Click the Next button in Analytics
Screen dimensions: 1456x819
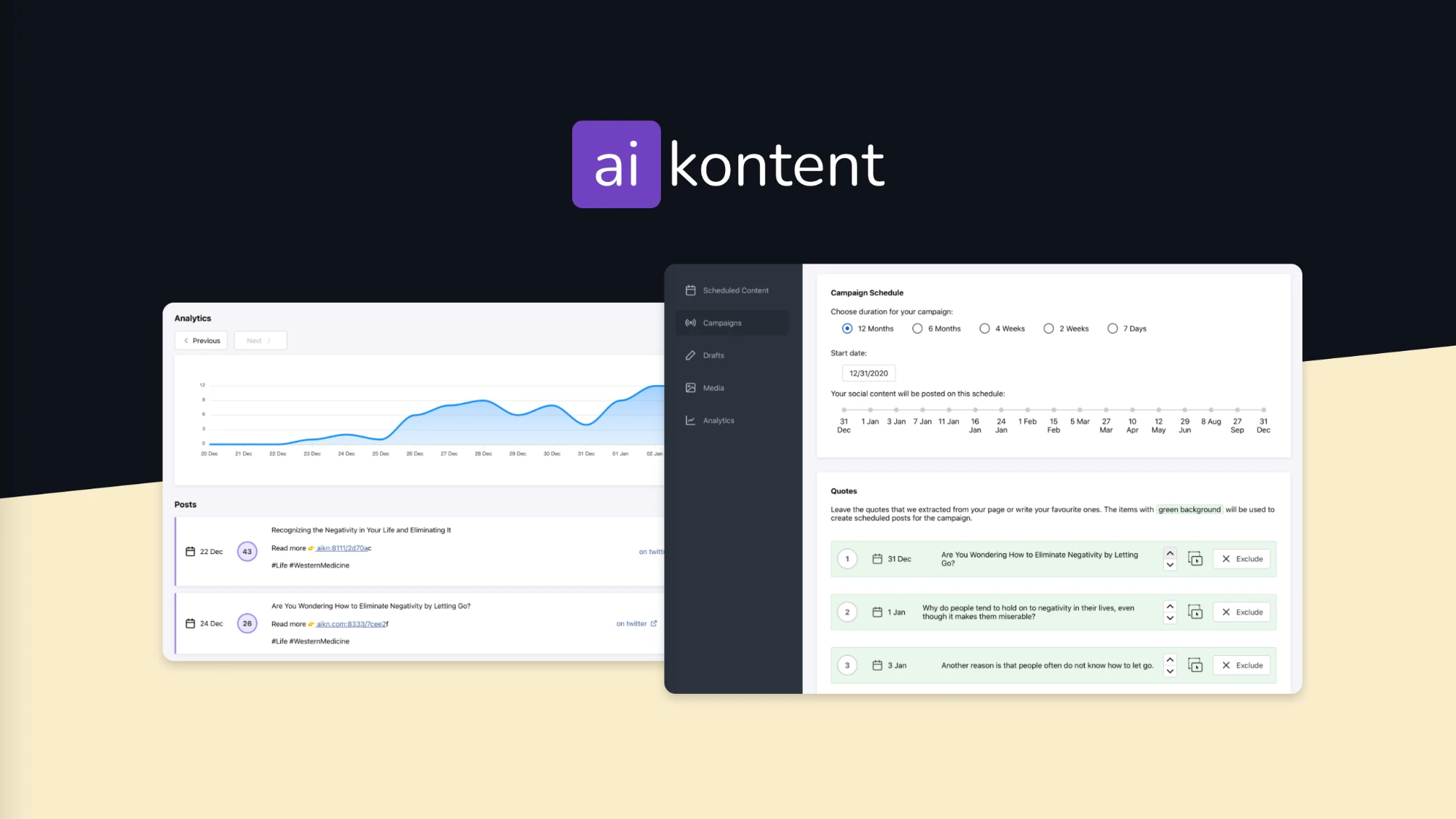pyautogui.click(x=260, y=341)
